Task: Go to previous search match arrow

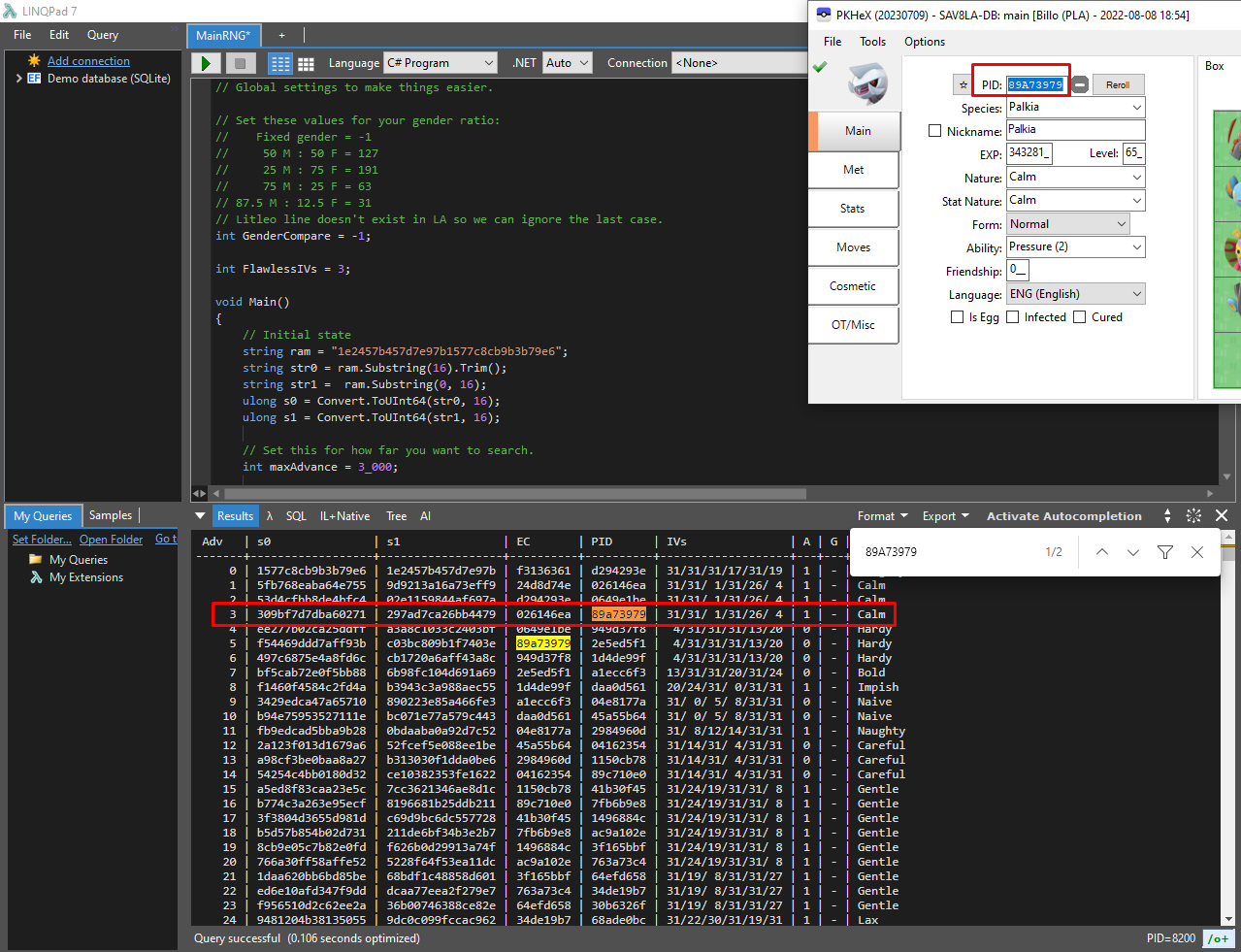Action: coord(1102,552)
